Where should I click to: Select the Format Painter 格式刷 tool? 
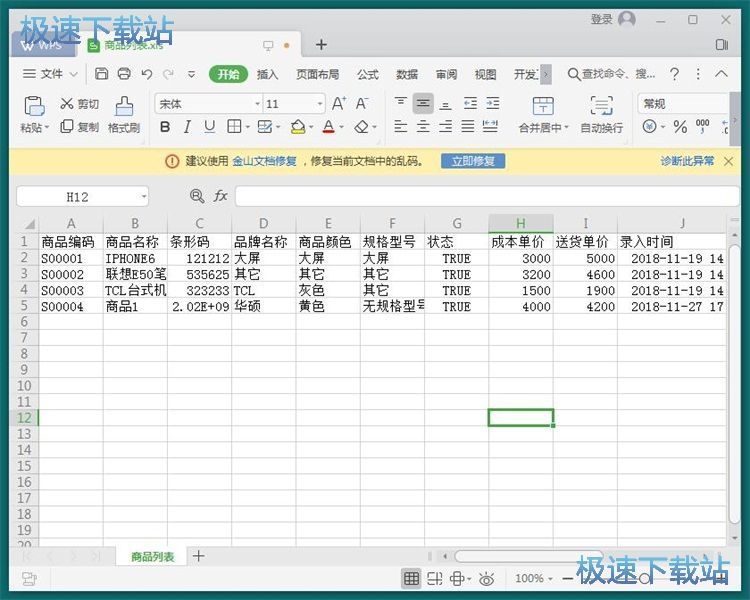[124, 115]
